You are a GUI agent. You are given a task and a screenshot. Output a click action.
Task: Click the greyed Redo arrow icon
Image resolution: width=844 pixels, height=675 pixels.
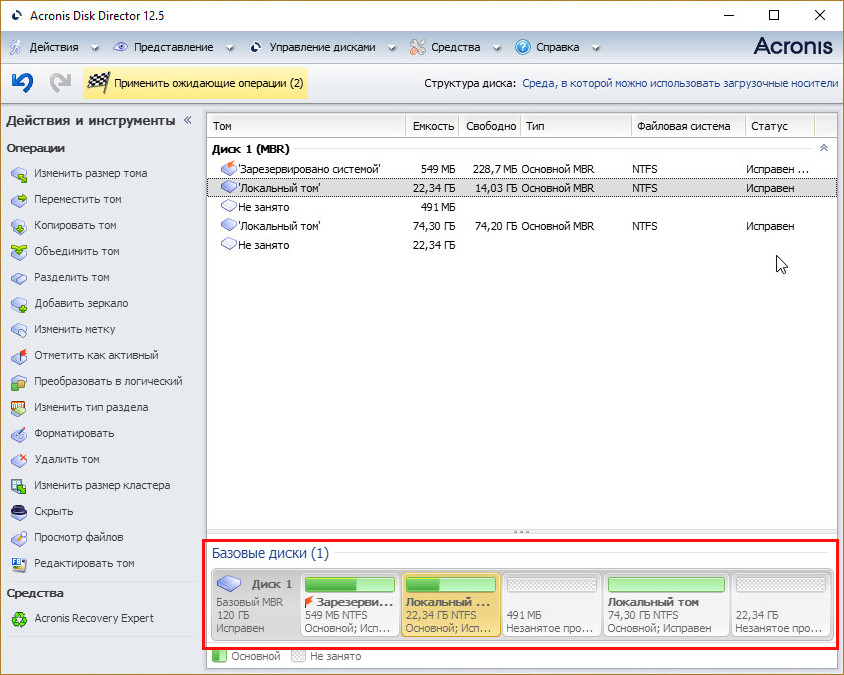pyautogui.click(x=60, y=82)
